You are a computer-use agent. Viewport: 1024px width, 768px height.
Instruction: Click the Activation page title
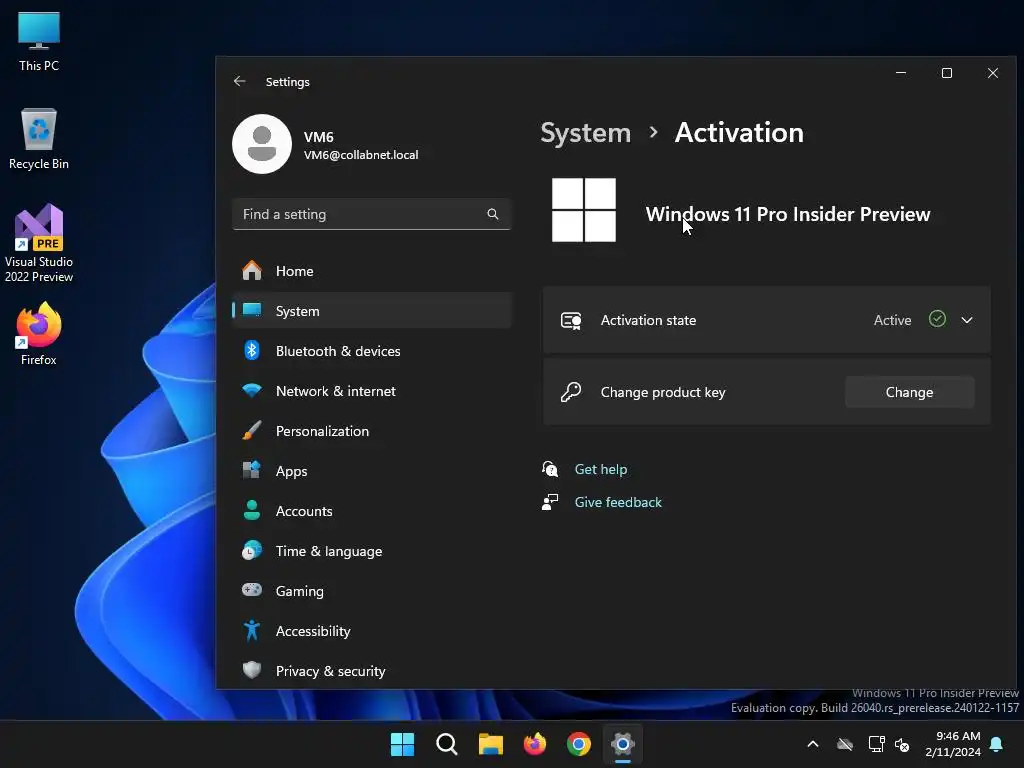pyautogui.click(x=739, y=133)
